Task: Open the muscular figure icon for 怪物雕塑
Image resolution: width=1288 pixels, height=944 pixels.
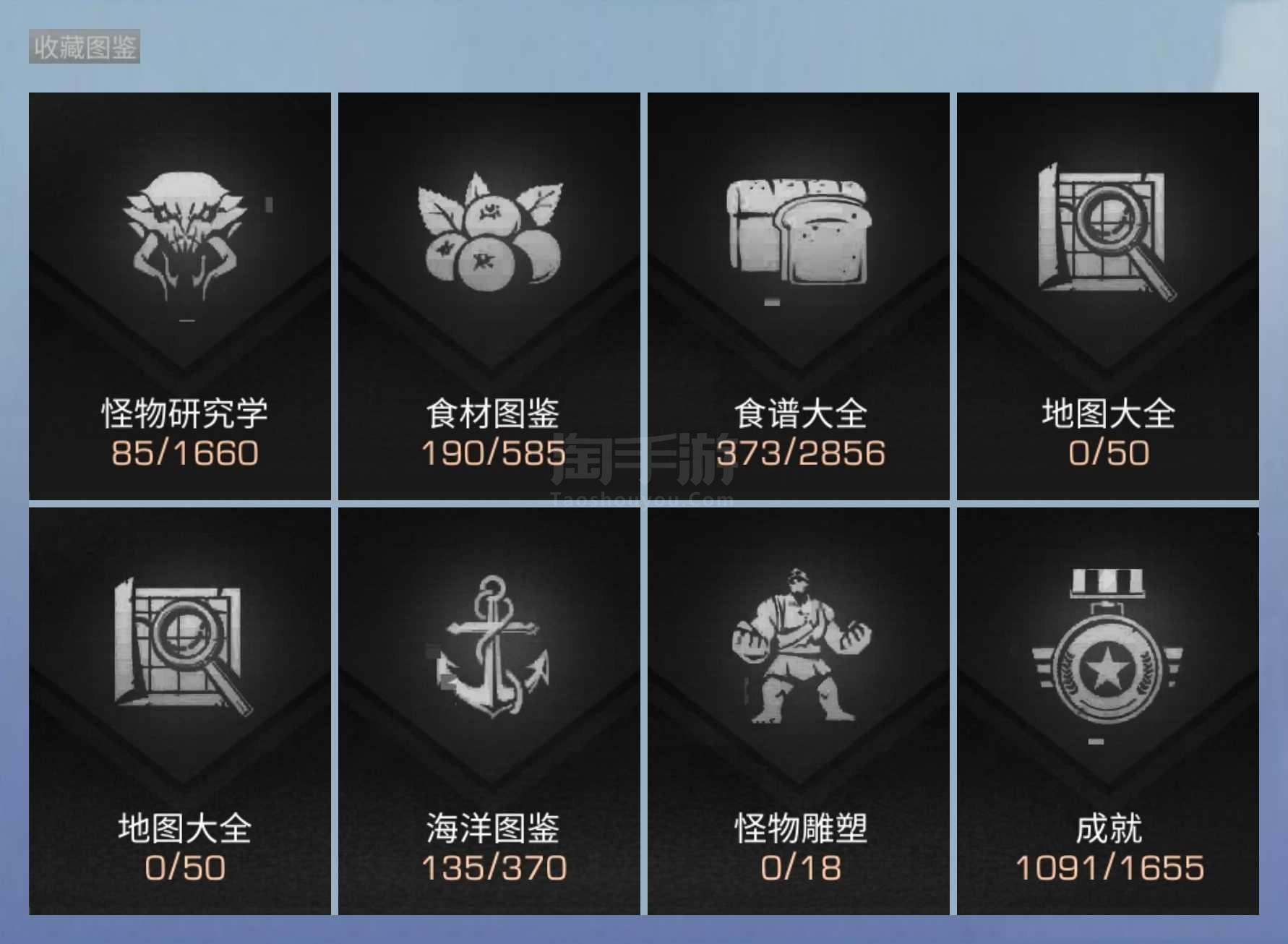Action: coord(801,645)
